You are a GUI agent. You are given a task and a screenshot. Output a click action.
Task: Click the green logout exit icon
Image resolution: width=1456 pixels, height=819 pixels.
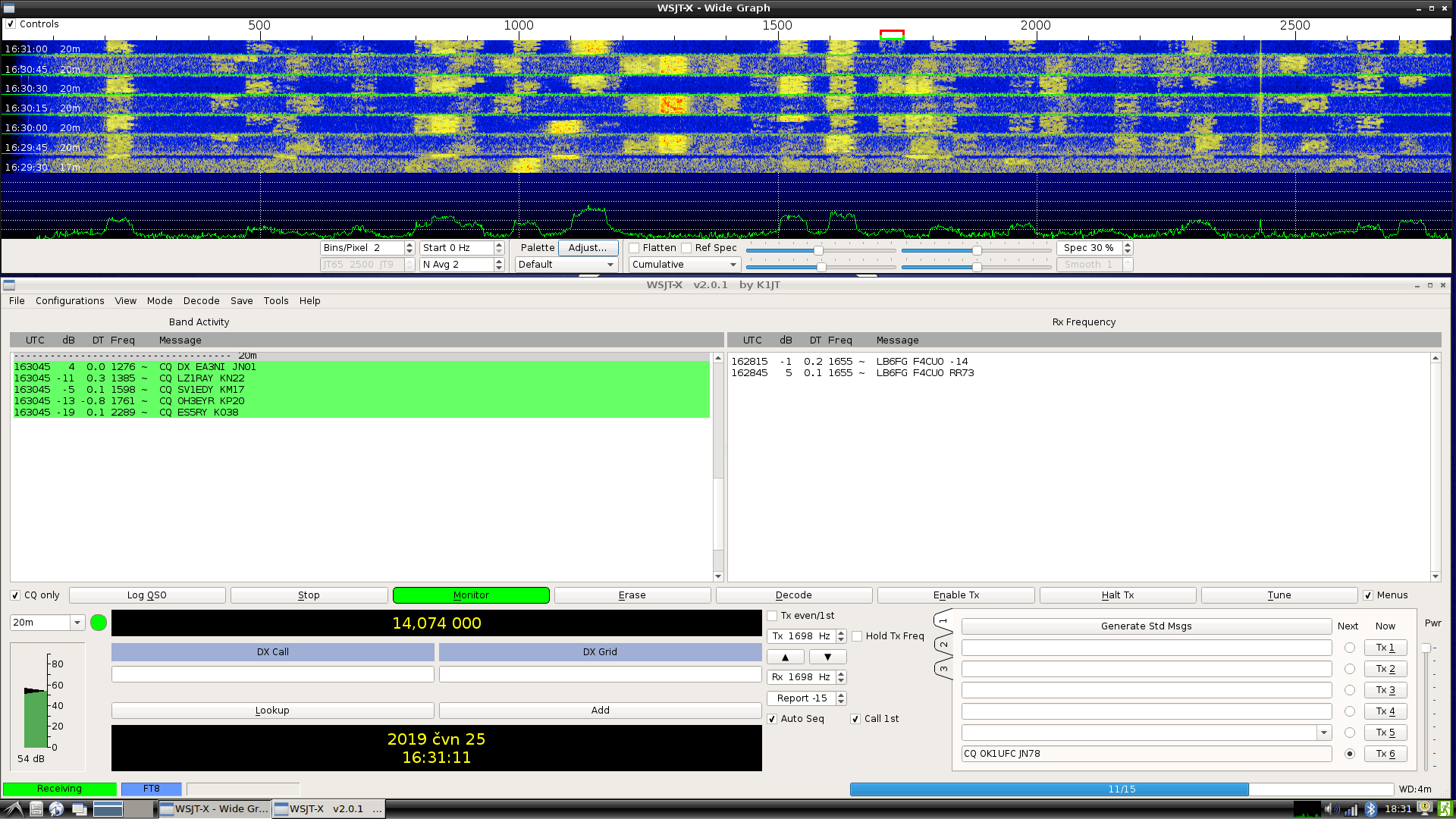1445,809
